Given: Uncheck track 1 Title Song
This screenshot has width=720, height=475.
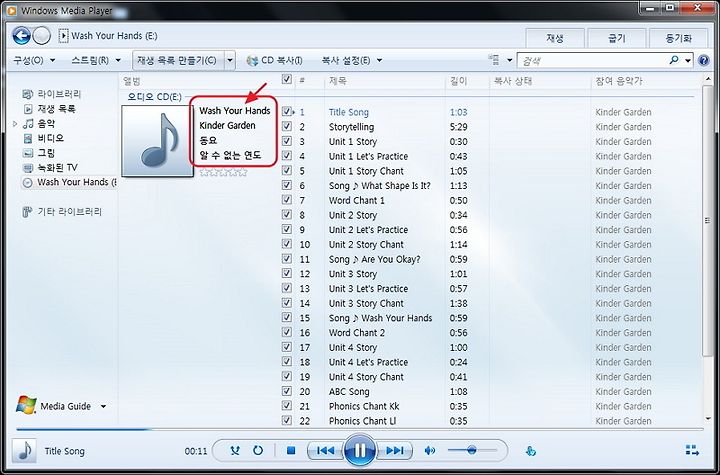Looking at the screenshot, I should pos(287,111).
